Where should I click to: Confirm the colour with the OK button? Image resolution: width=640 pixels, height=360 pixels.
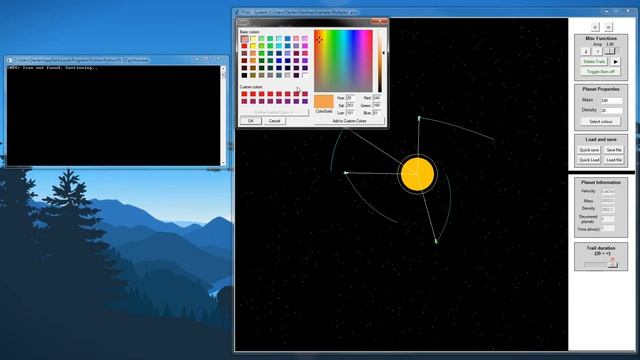(251, 121)
